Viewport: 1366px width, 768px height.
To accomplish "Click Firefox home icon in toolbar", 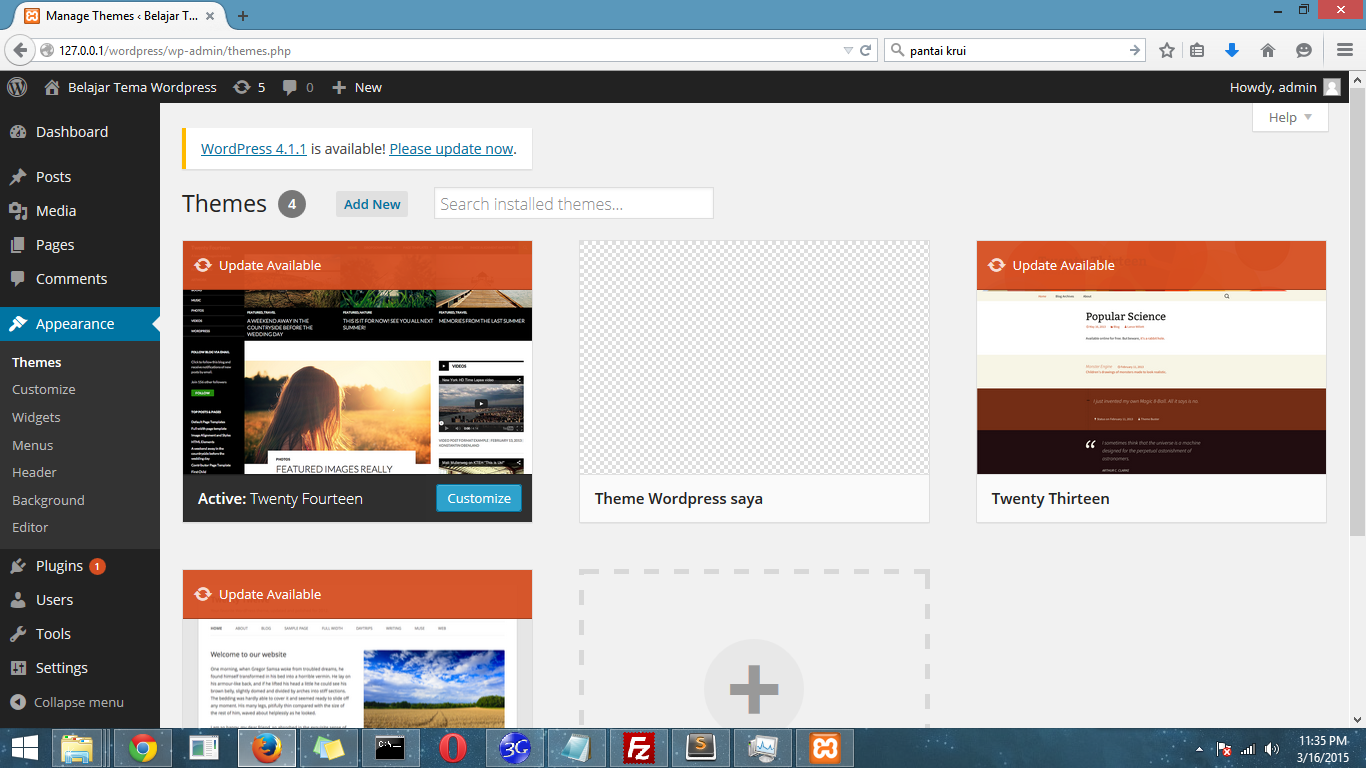I will point(1268,50).
